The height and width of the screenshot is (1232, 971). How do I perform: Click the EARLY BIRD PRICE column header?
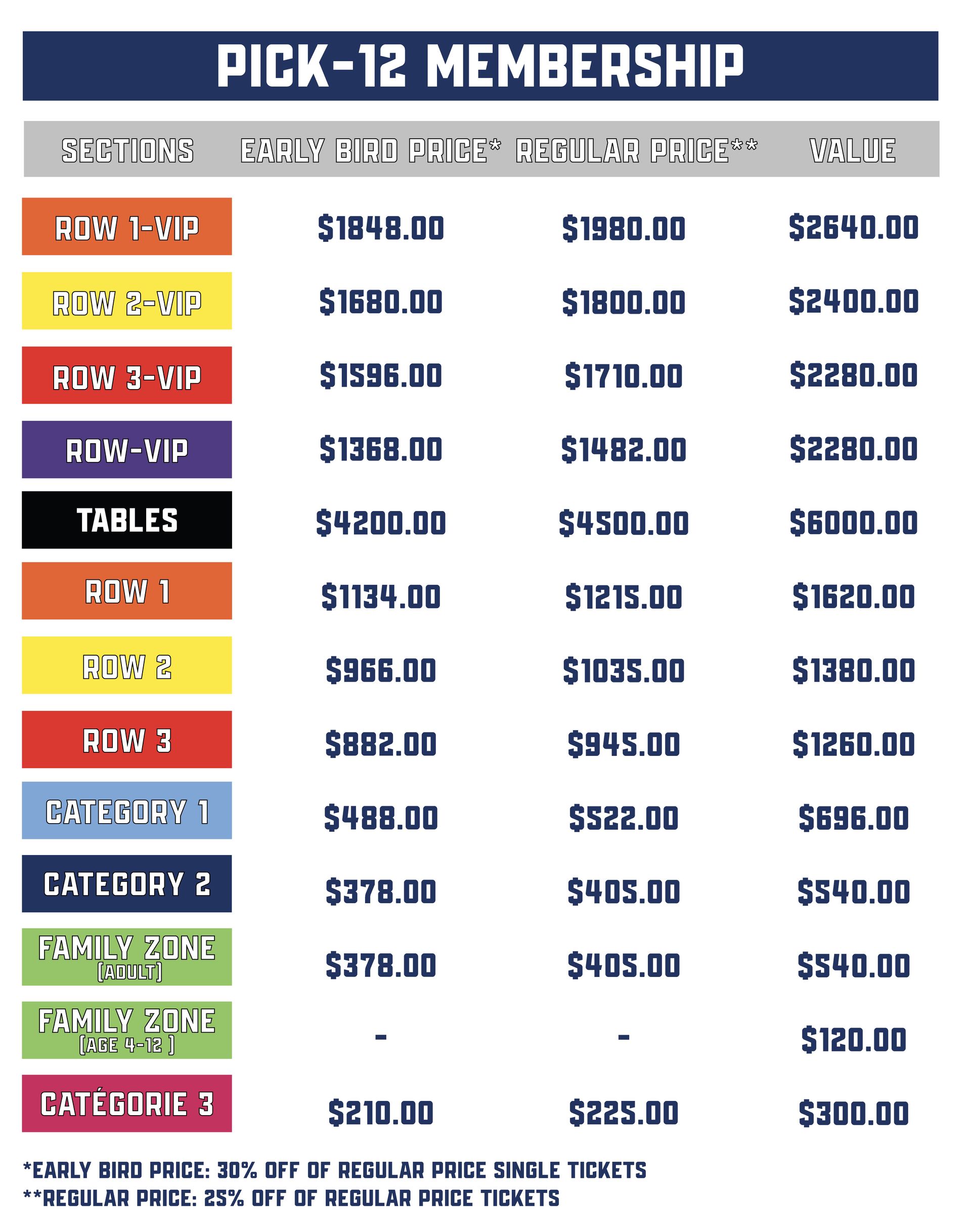coord(371,151)
